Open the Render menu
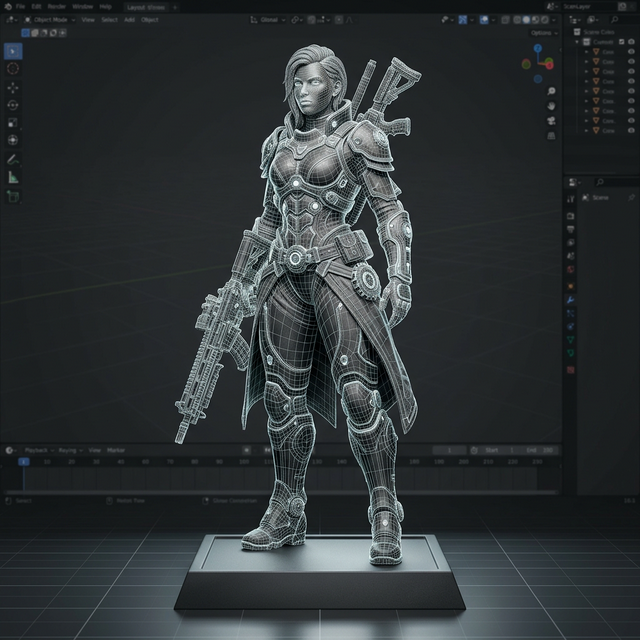640x640 pixels. (57, 7)
